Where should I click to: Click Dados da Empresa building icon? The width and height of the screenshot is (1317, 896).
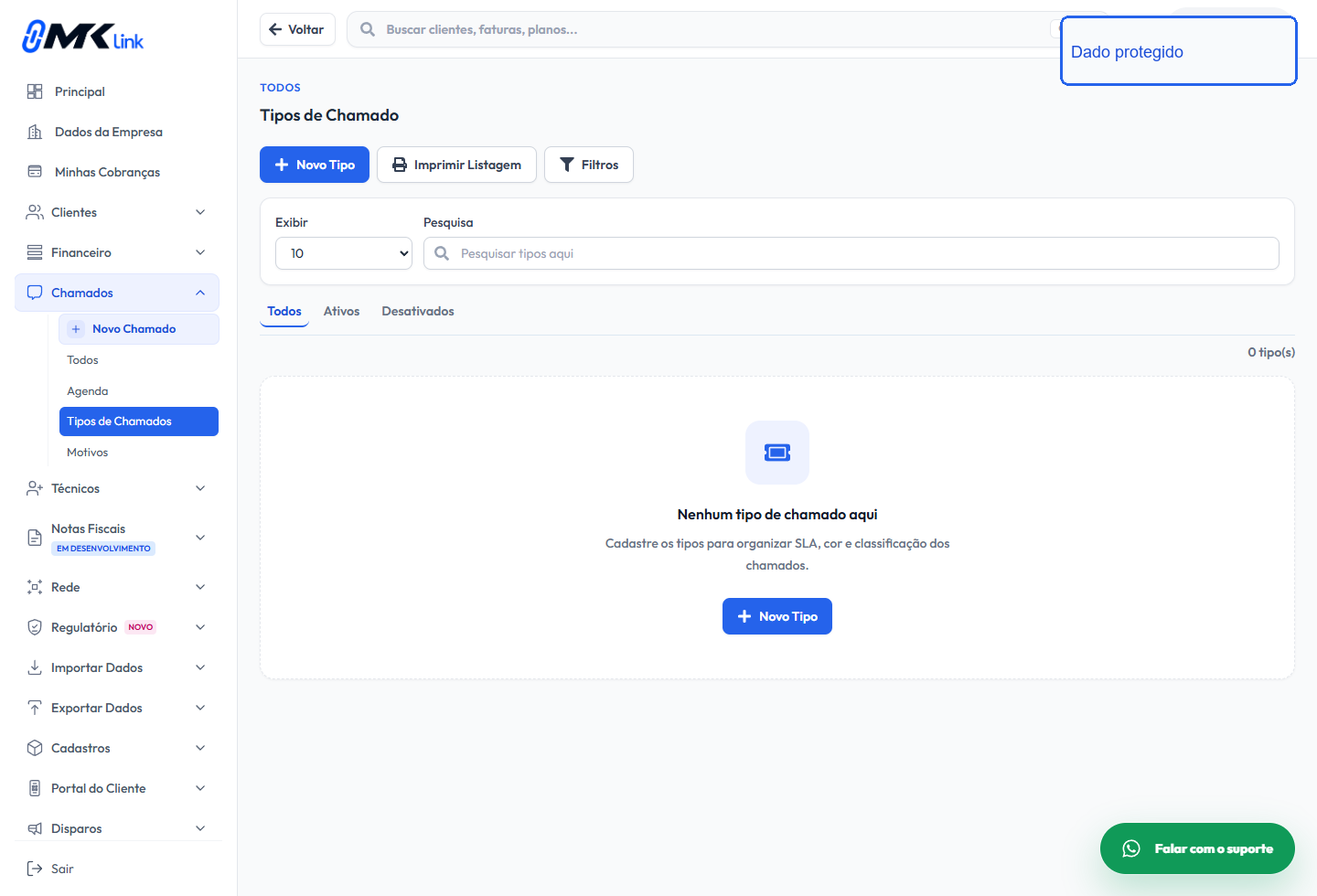tap(35, 132)
